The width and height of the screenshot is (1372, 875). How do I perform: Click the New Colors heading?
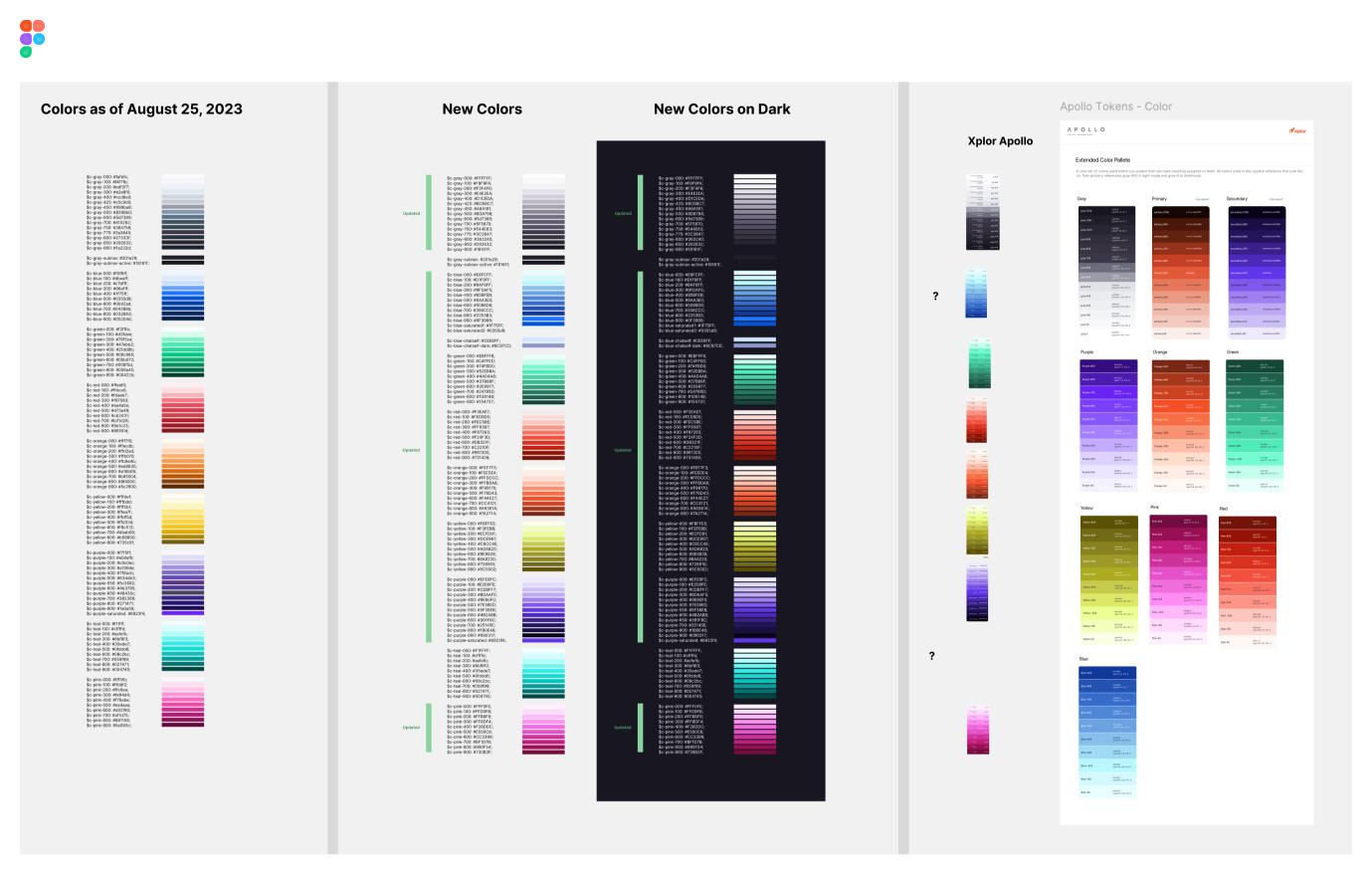coord(481,109)
